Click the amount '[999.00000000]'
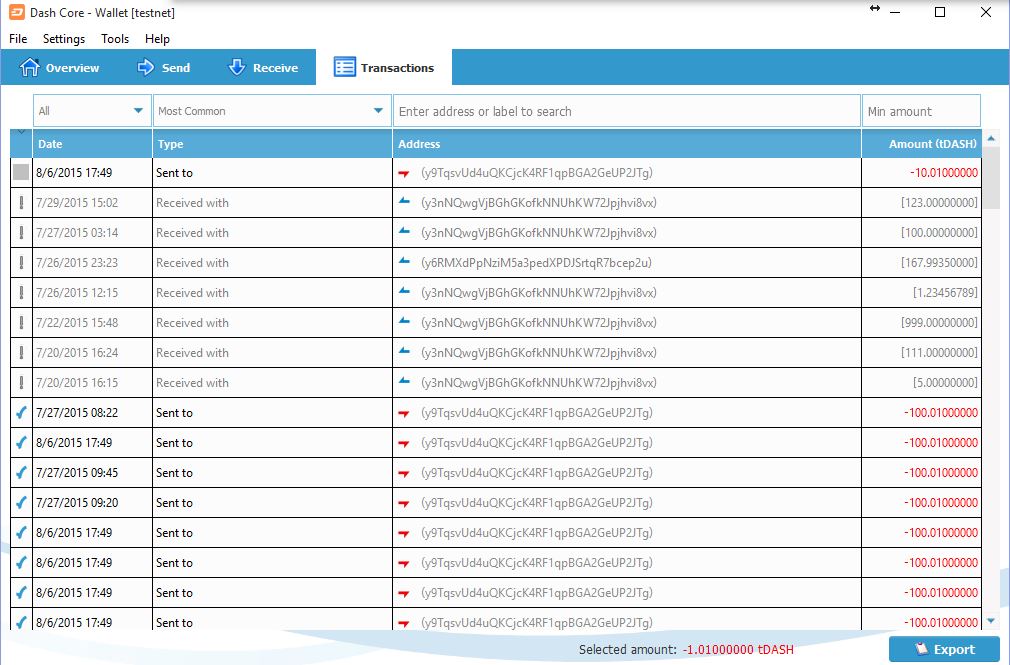Viewport: 1010px width, 665px height. (939, 322)
